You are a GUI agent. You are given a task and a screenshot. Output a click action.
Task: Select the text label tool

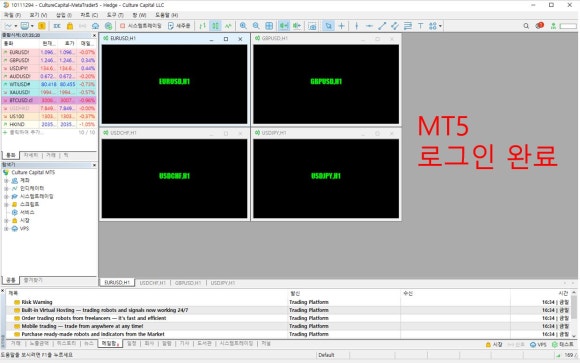pyautogui.click(x=421, y=26)
